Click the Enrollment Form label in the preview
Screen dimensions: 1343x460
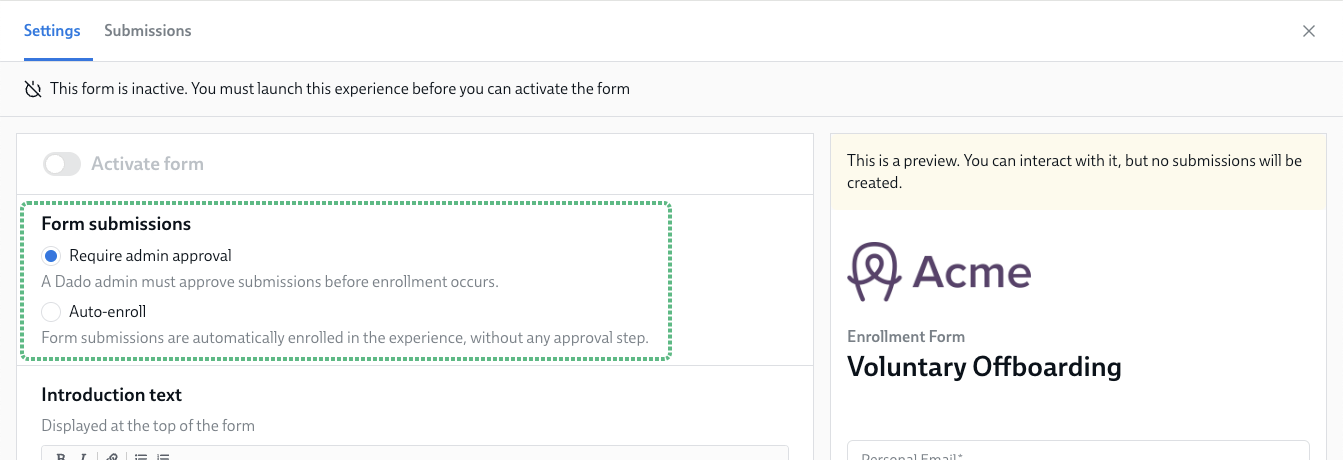click(906, 337)
